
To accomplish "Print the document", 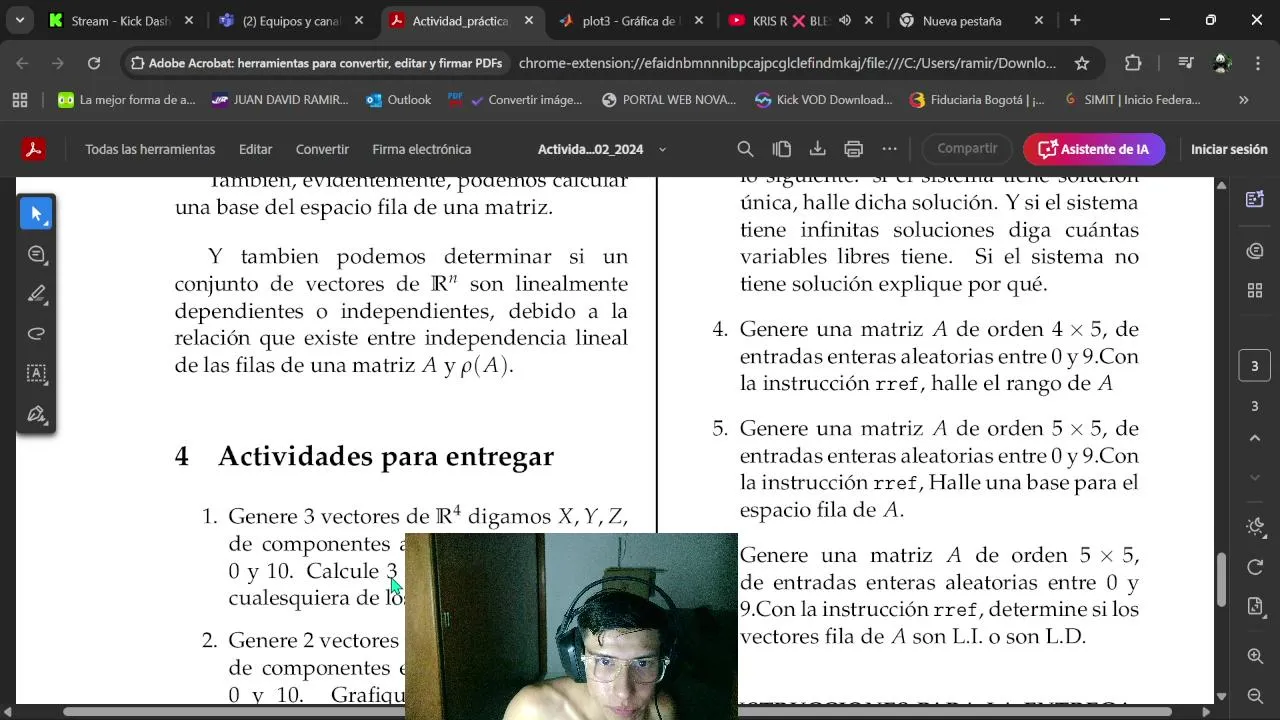I will [x=853, y=149].
